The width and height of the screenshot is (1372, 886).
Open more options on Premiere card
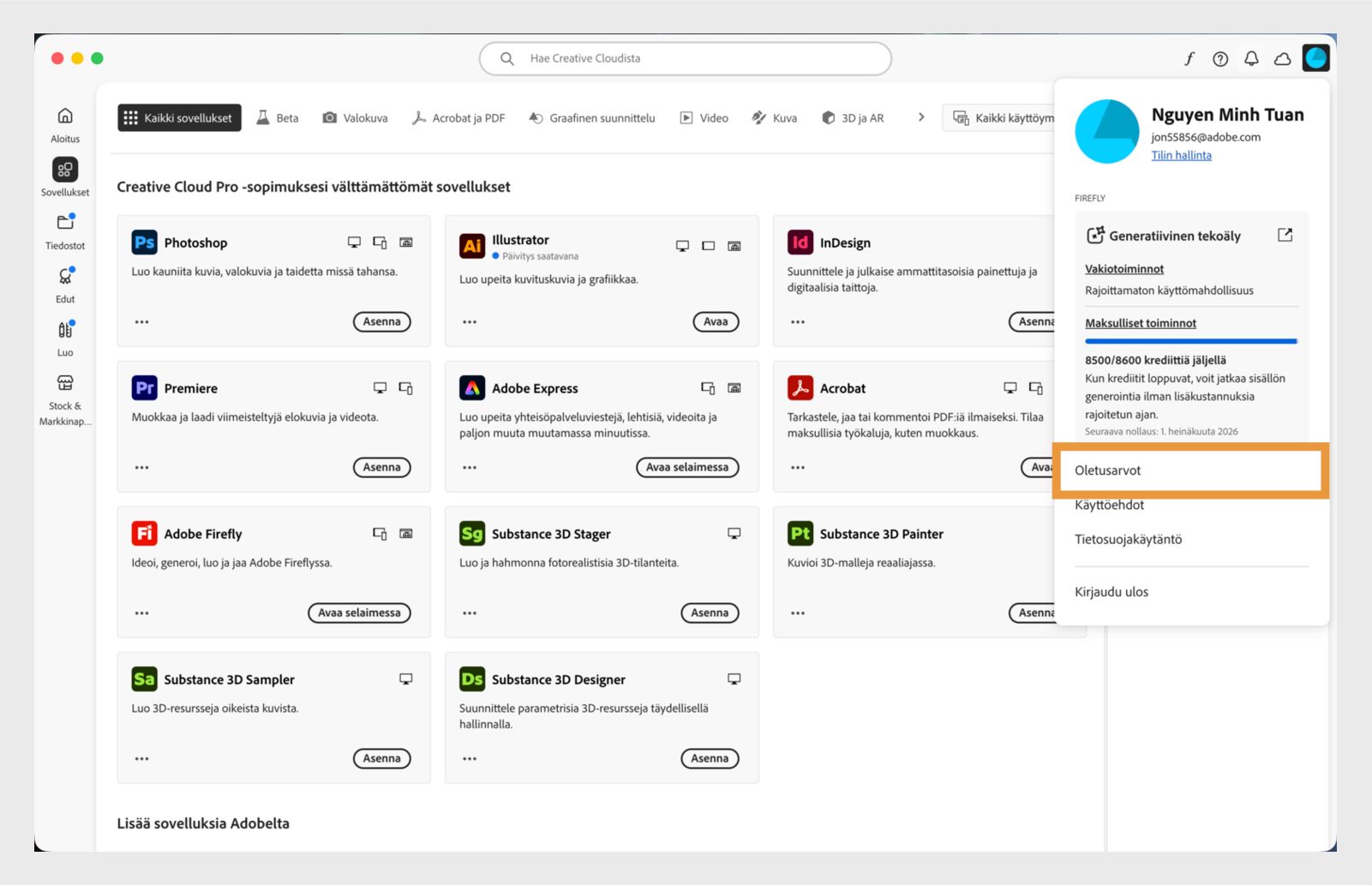(142, 468)
